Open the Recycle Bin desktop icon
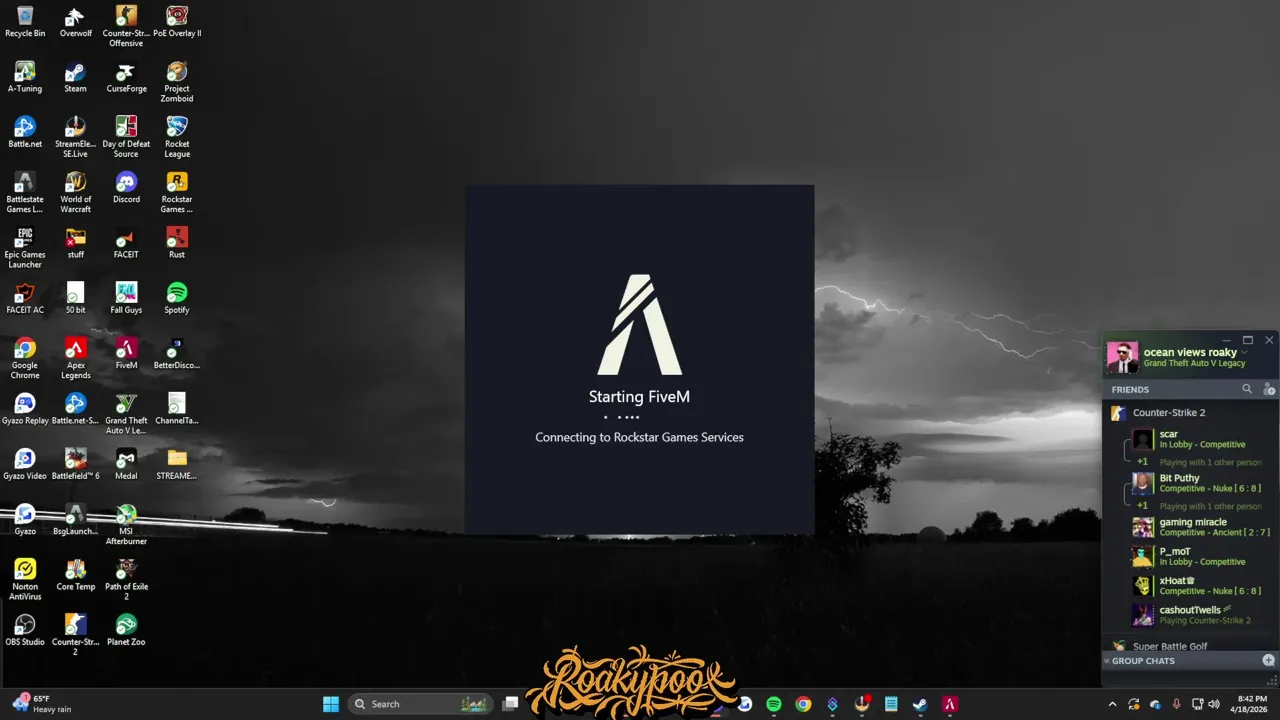Viewport: 1280px width, 720px height. point(25,21)
